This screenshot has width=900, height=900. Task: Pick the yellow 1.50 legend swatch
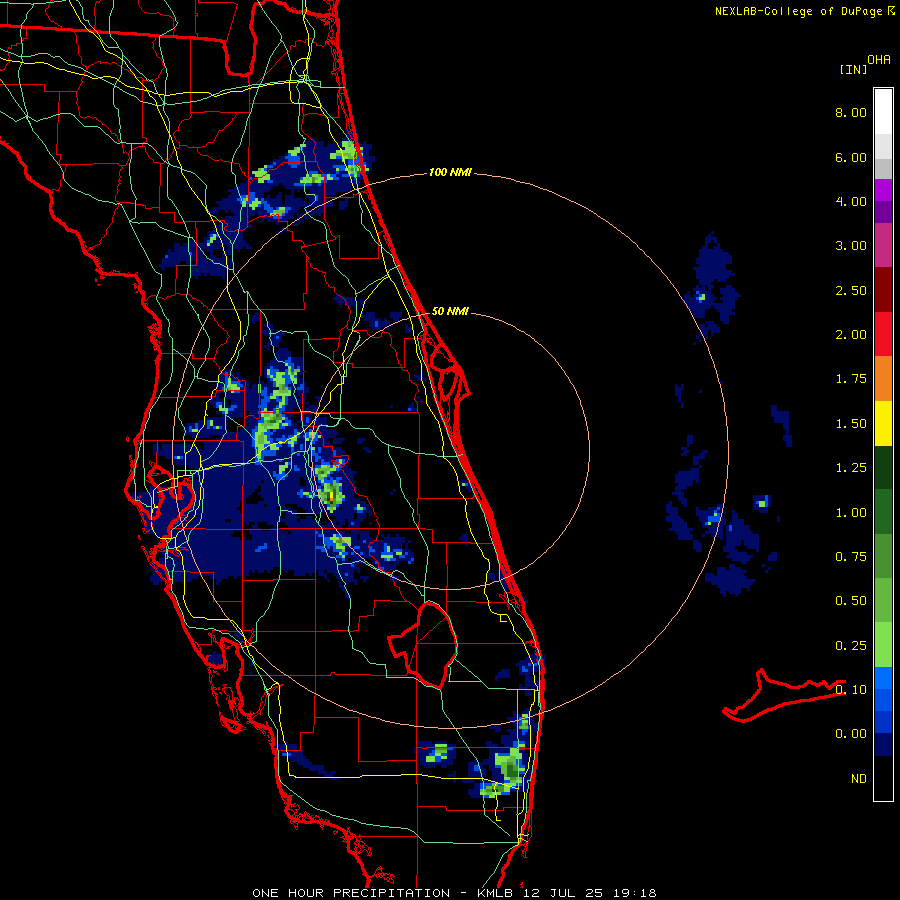(883, 423)
